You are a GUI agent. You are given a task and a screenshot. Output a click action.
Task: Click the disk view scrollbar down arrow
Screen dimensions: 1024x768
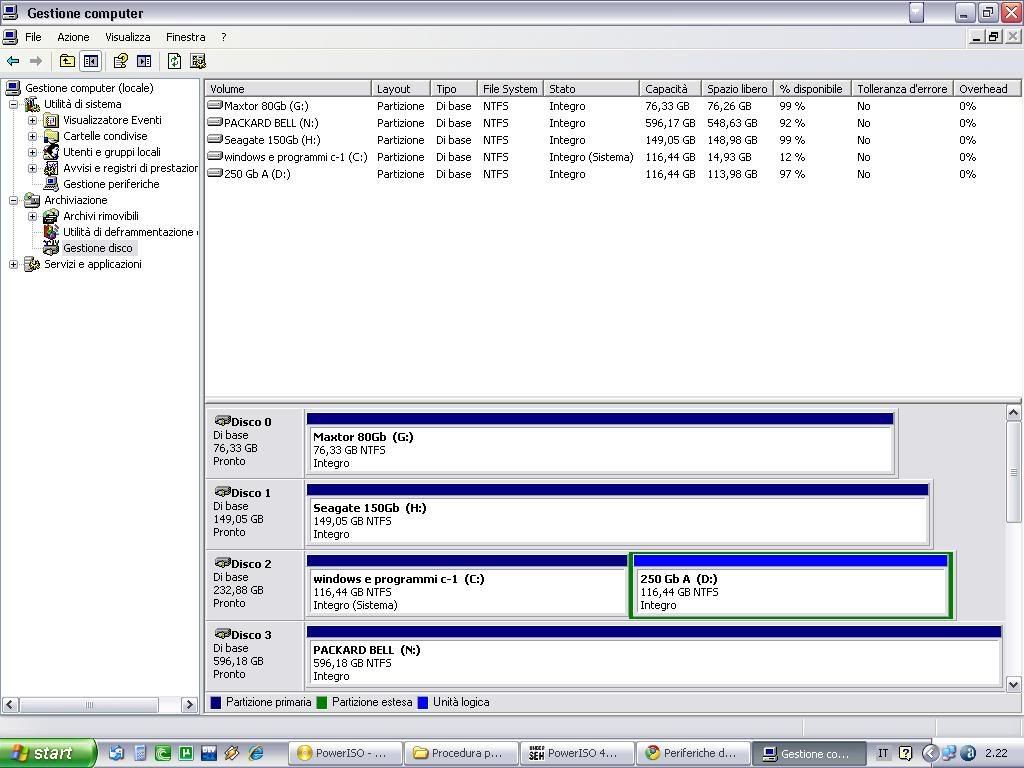[1013, 684]
